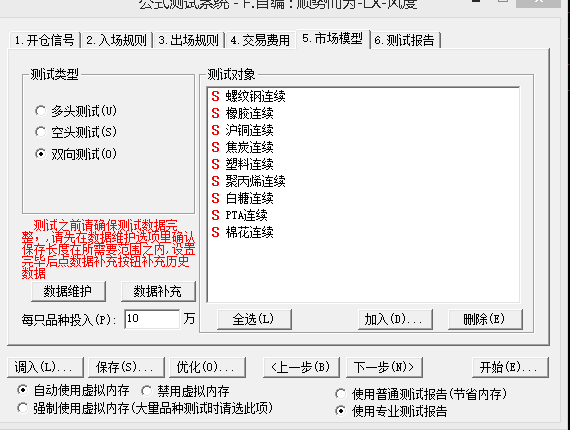The width and height of the screenshot is (570, 430).
Task: Click the S icon beside 沪铜连续
Action: [x=216, y=130]
